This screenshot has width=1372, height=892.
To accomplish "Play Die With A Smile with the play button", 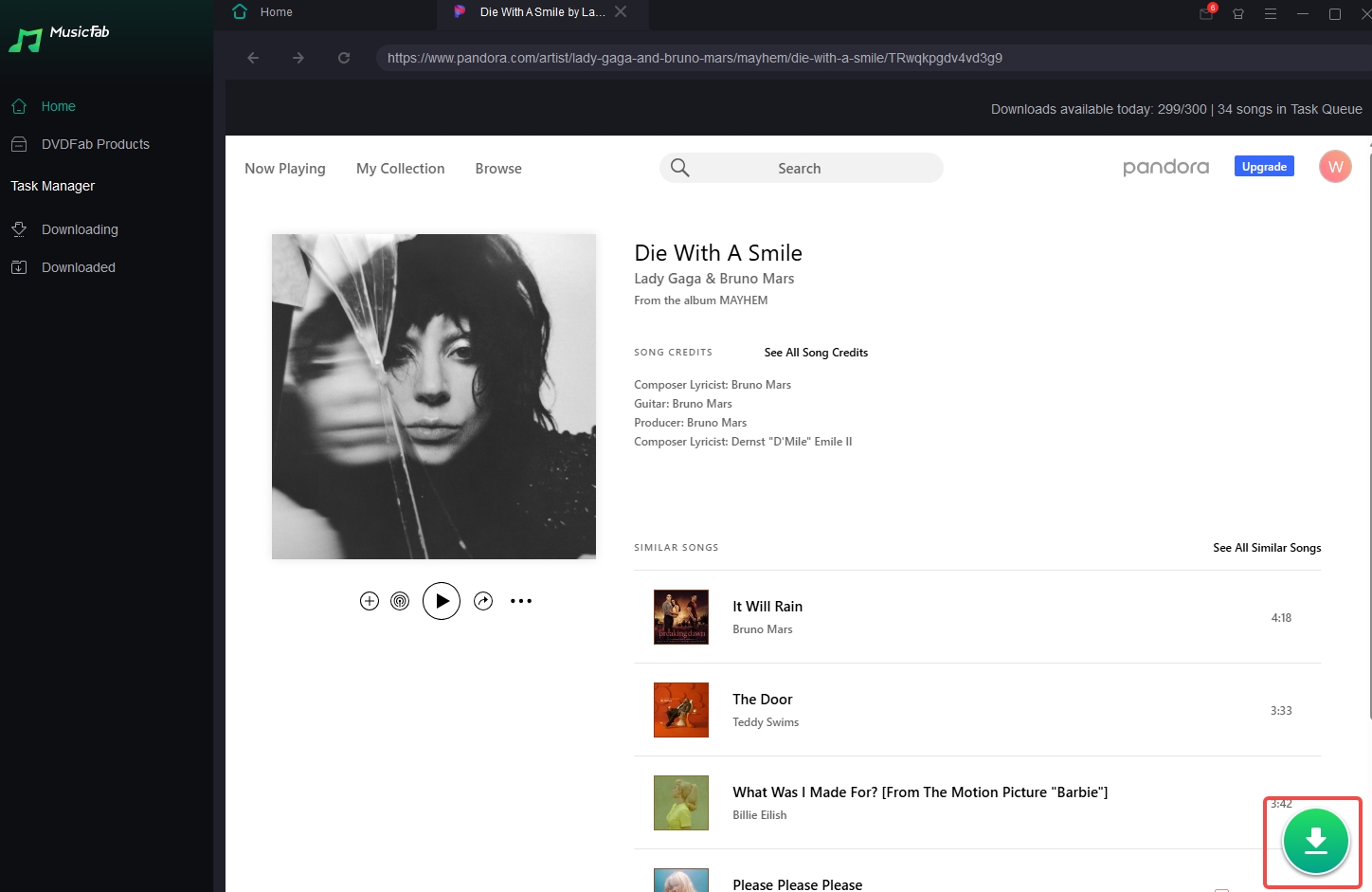I will 441,600.
